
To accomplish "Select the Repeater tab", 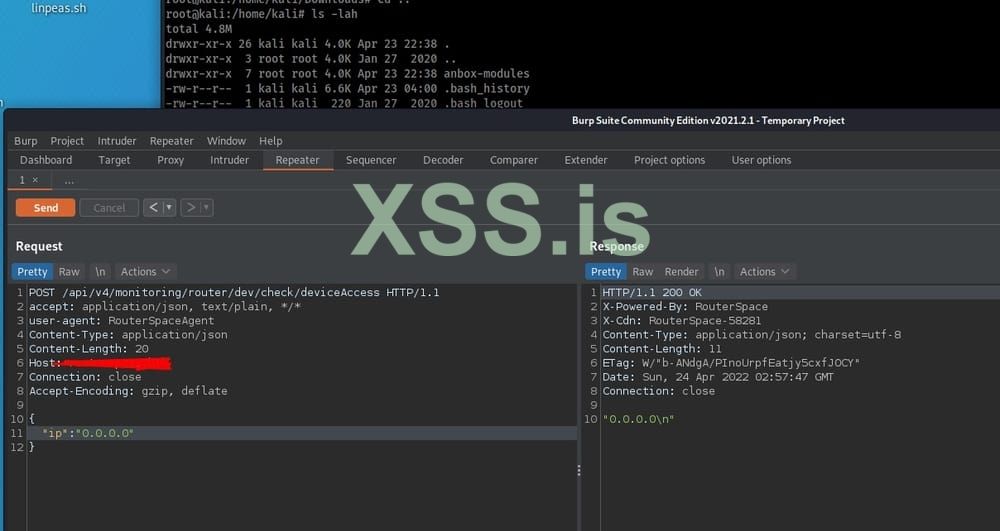I will [297, 160].
